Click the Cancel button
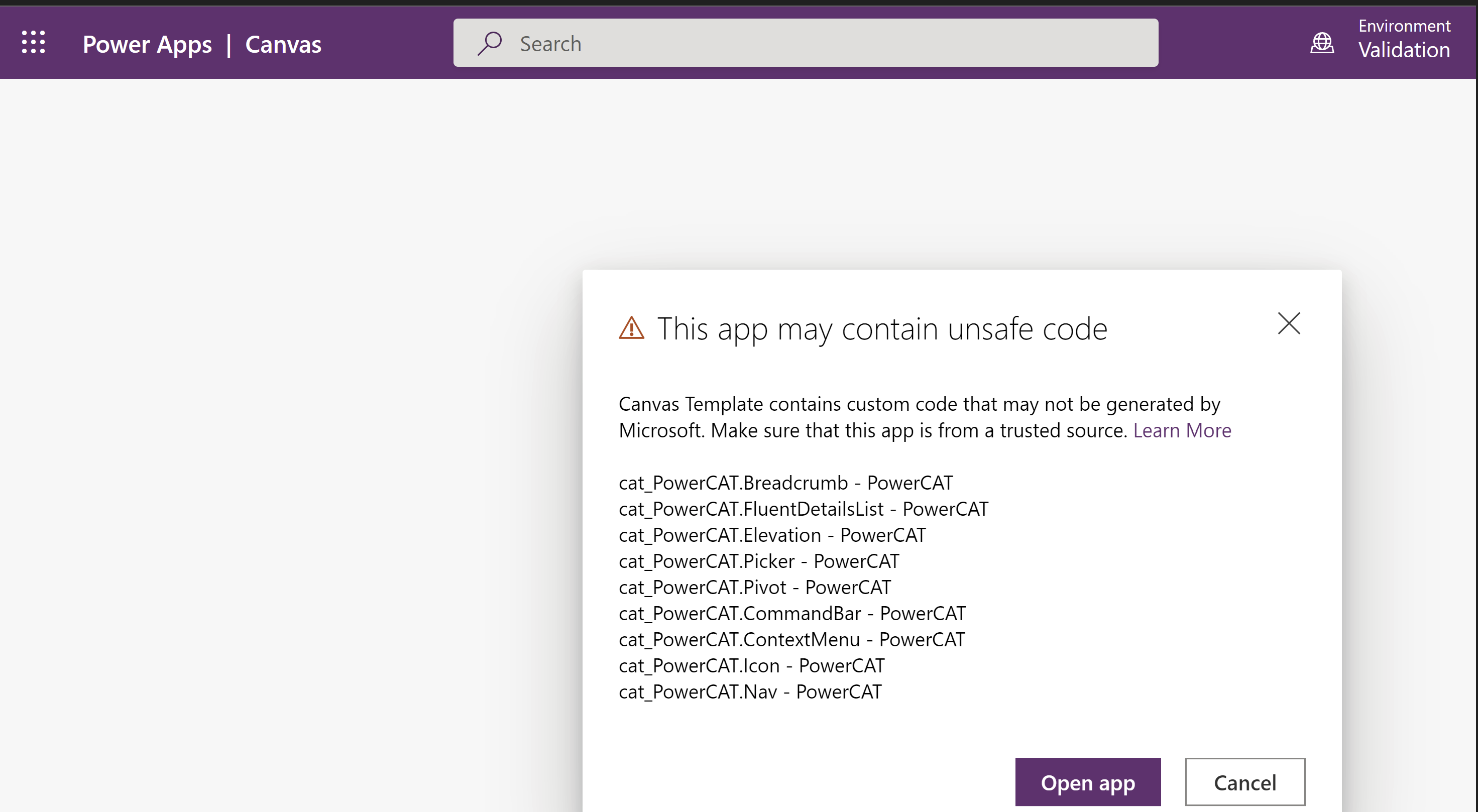The height and width of the screenshot is (812, 1478). [x=1244, y=782]
